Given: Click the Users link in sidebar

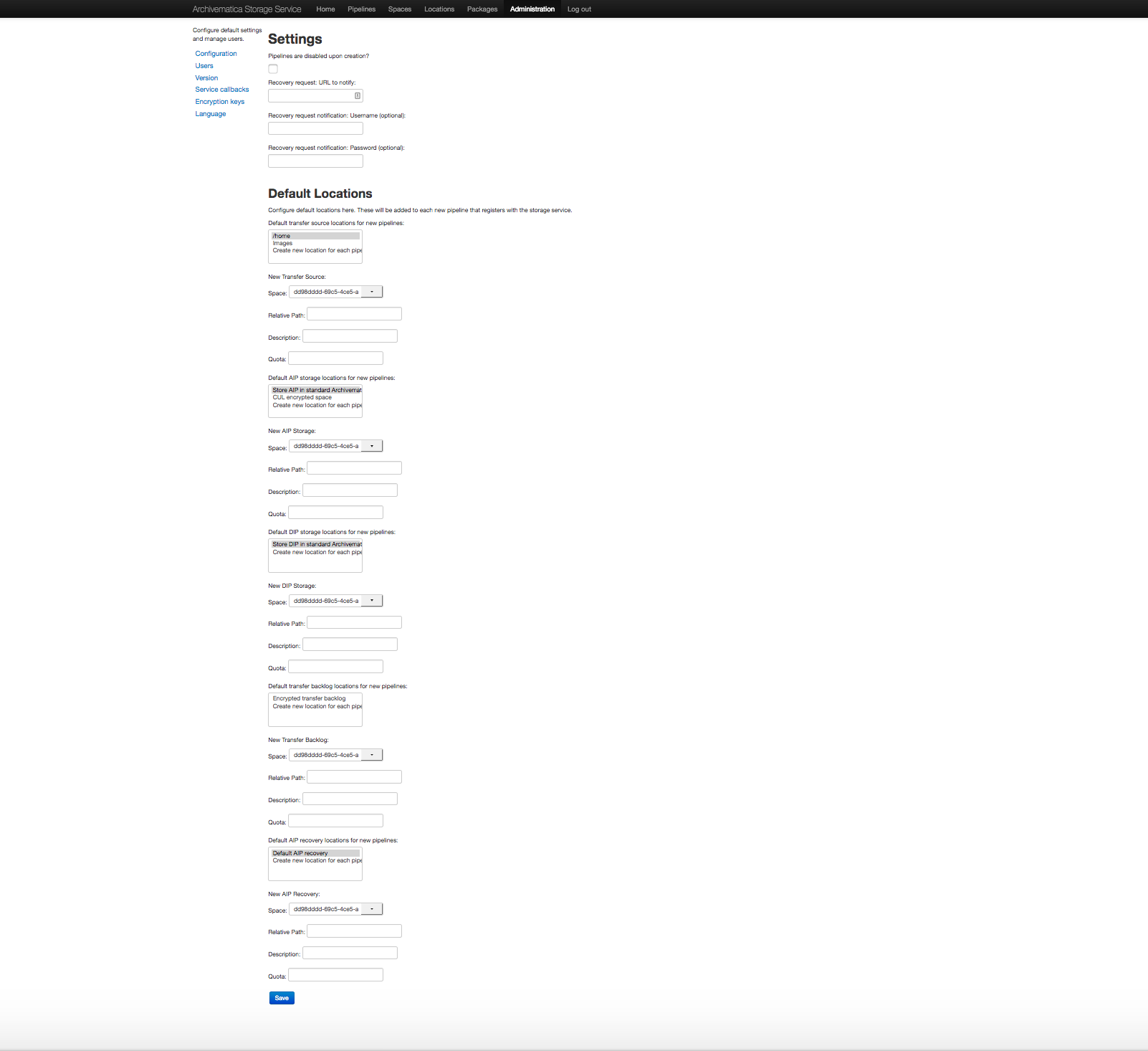Looking at the screenshot, I should point(204,66).
